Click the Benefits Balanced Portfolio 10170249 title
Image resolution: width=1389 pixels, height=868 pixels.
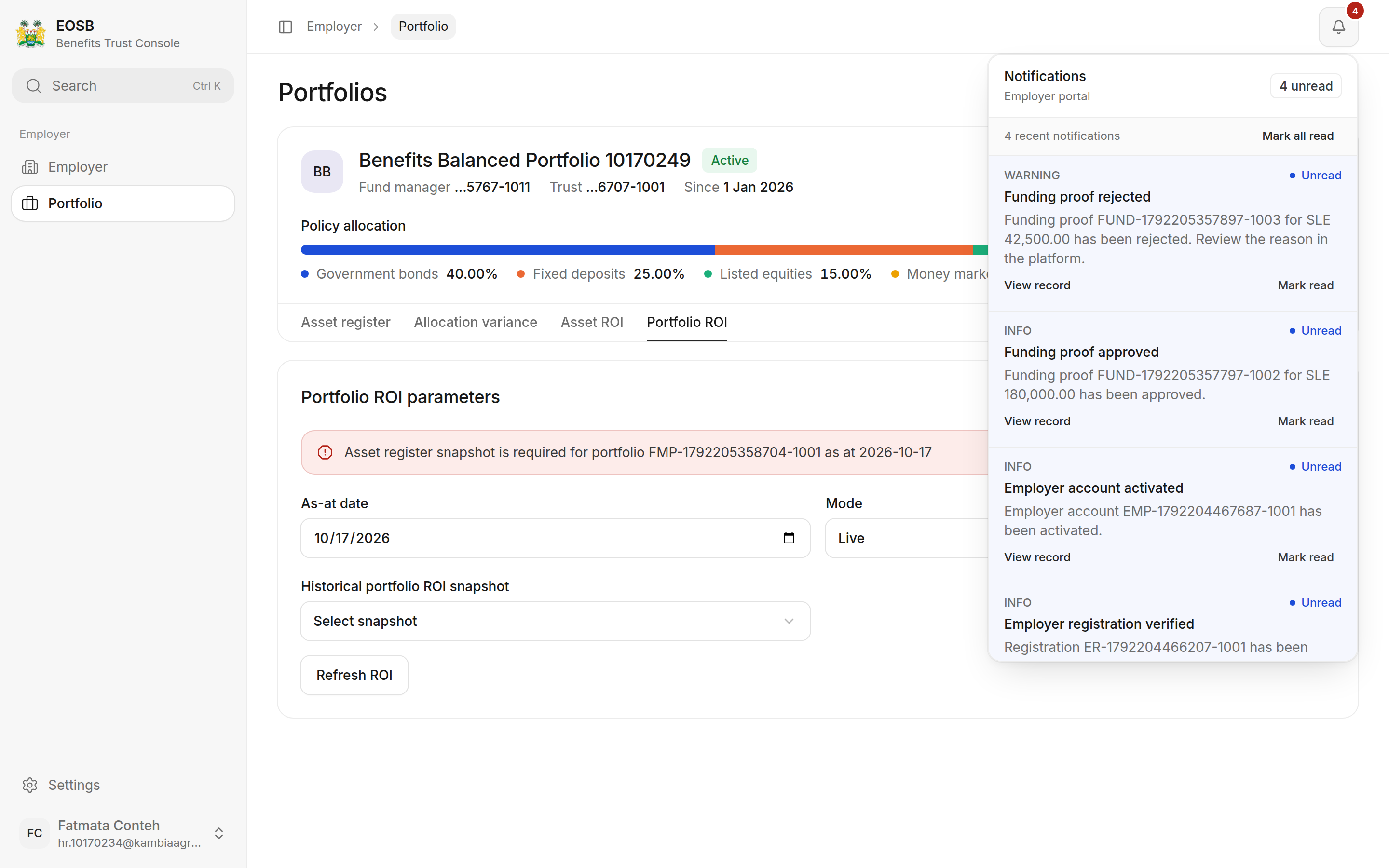(524, 160)
